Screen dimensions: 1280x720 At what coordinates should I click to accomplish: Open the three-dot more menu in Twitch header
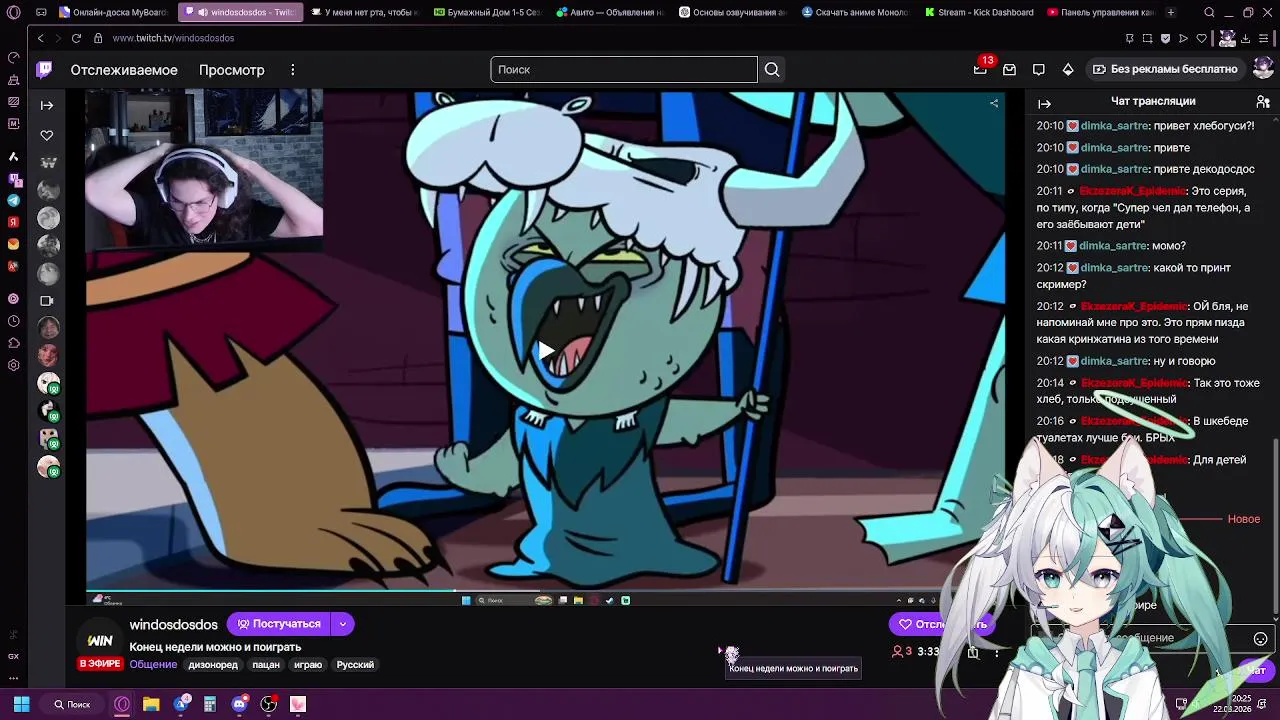[x=293, y=70]
